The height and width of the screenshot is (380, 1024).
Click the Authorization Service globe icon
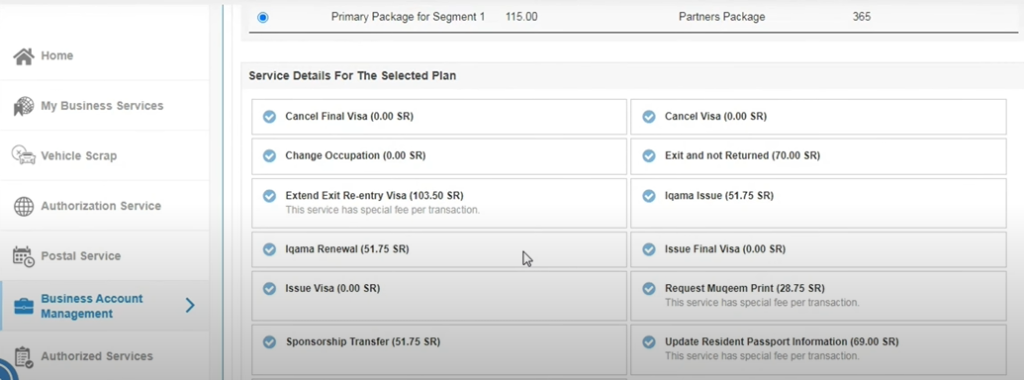(x=24, y=206)
